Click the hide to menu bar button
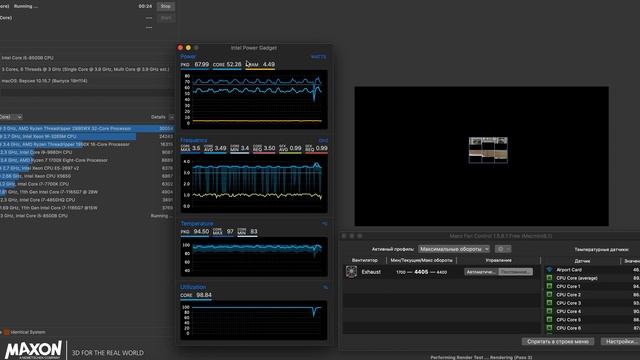640x360 pixels. click(x=558, y=342)
